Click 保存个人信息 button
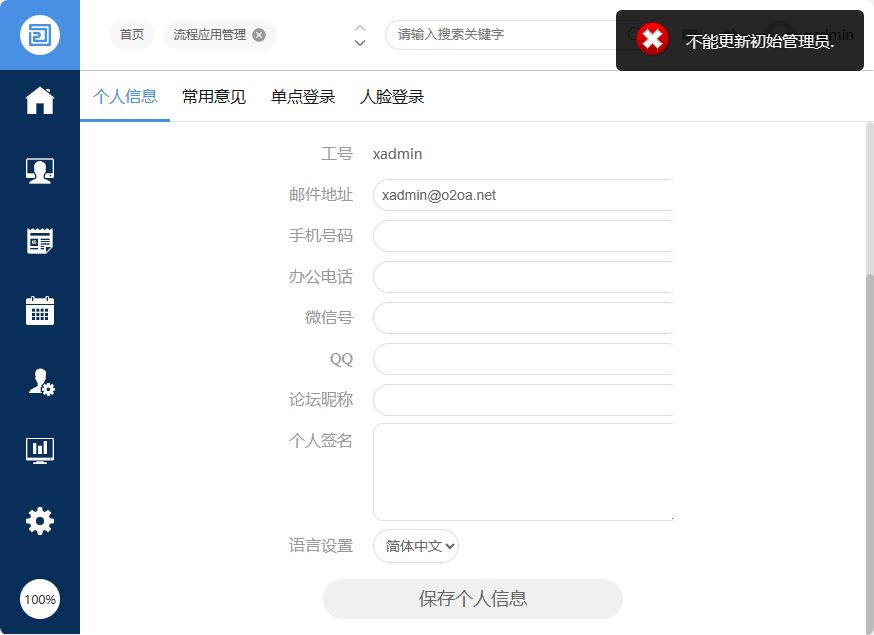The image size is (874, 635). pyautogui.click(x=473, y=599)
